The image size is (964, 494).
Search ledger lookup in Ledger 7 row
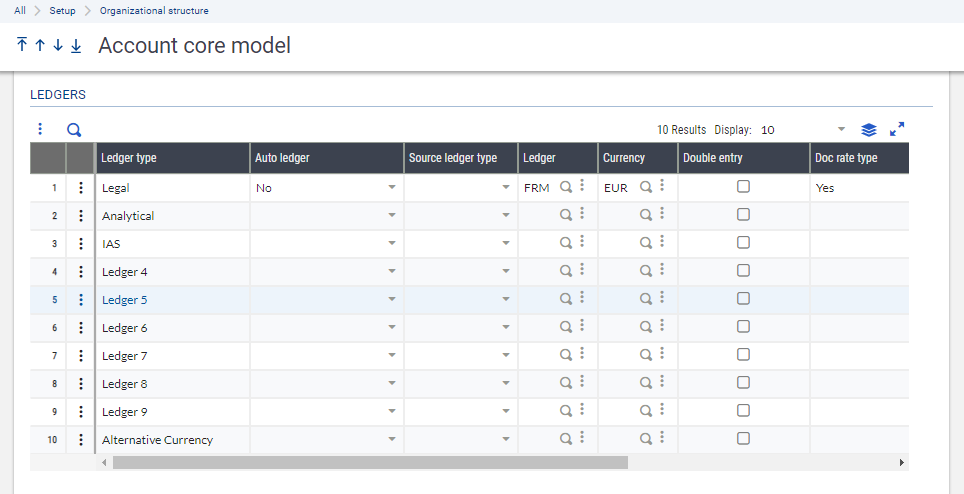[566, 355]
